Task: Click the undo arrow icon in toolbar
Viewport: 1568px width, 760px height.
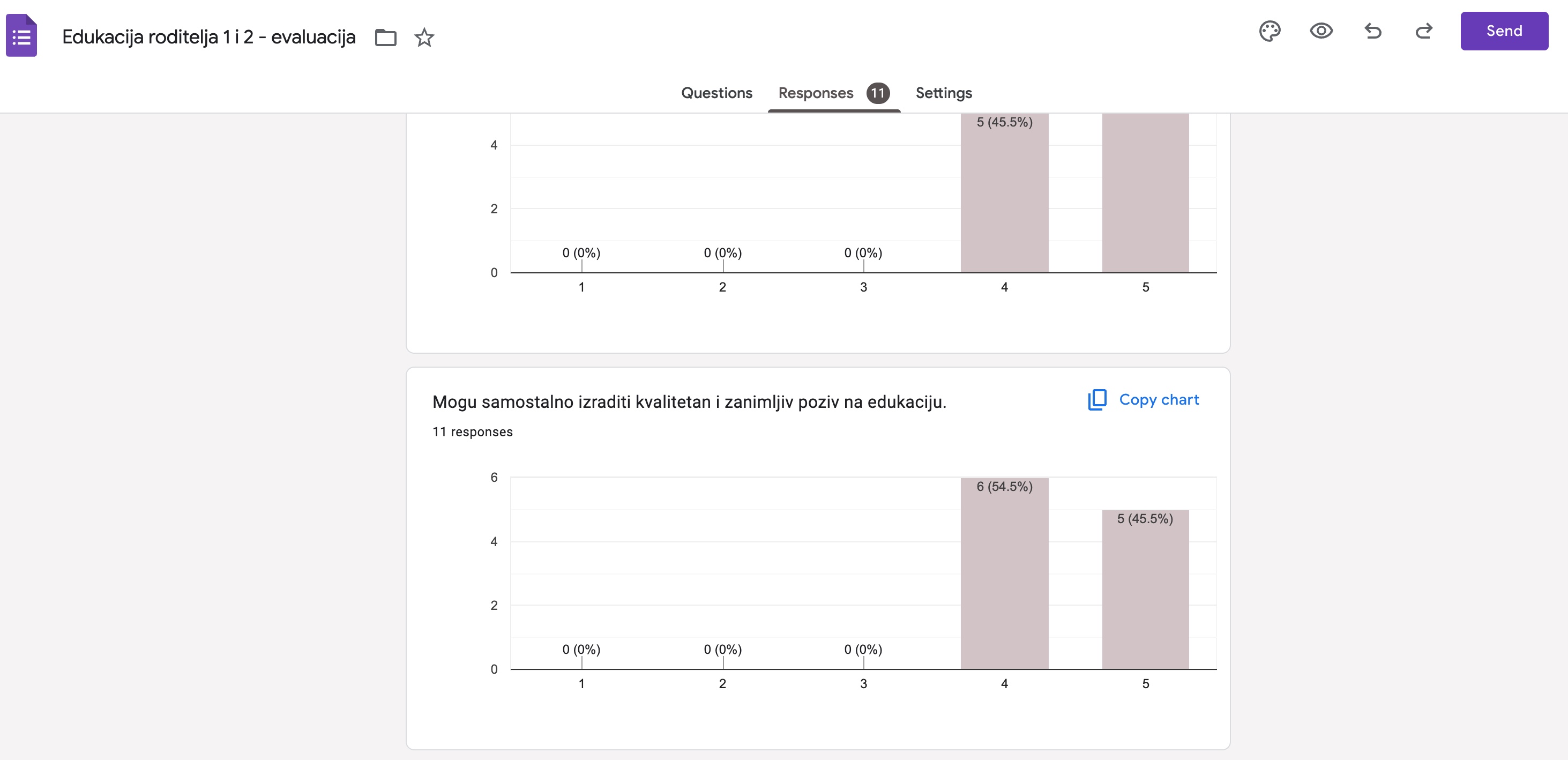Action: pos(1374,30)
